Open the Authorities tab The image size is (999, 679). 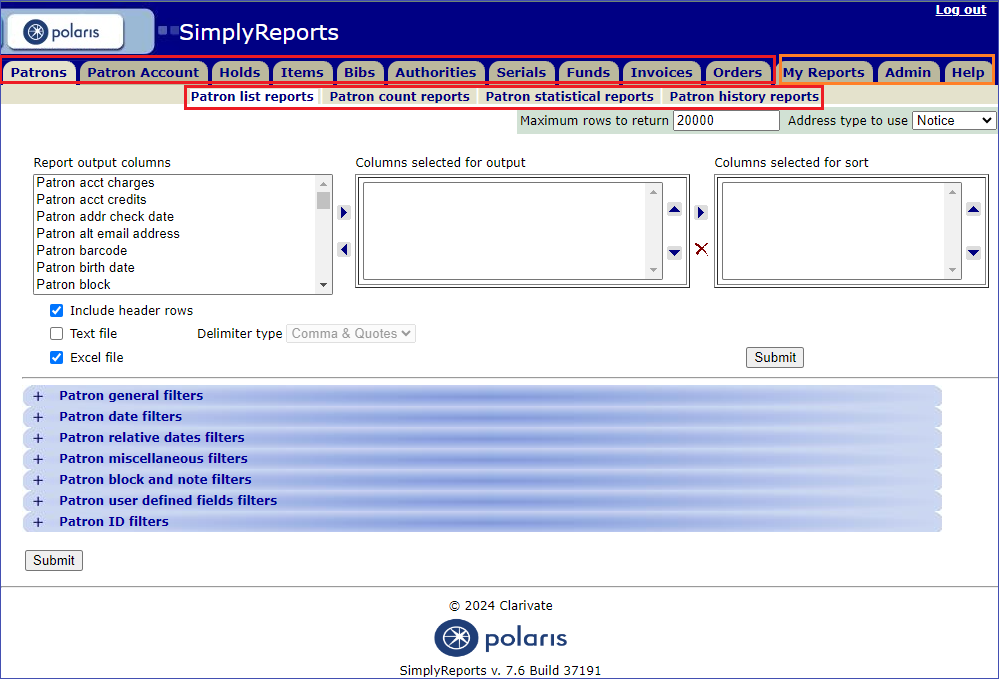pos(436,73)
